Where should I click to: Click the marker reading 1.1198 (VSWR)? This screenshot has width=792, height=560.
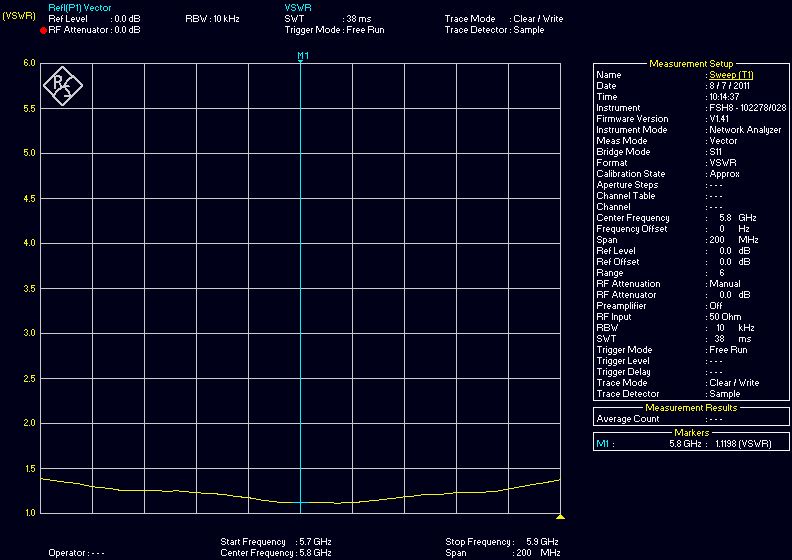click(x=744, y=444)
